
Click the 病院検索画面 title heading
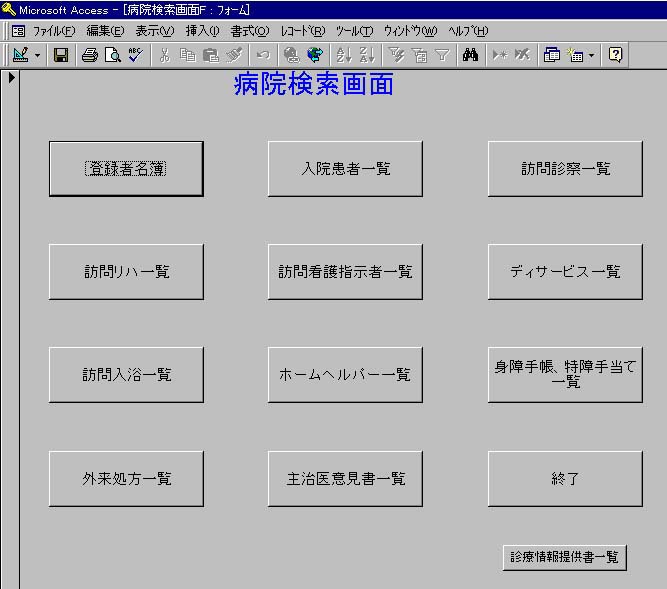click(x=314, y=84)
